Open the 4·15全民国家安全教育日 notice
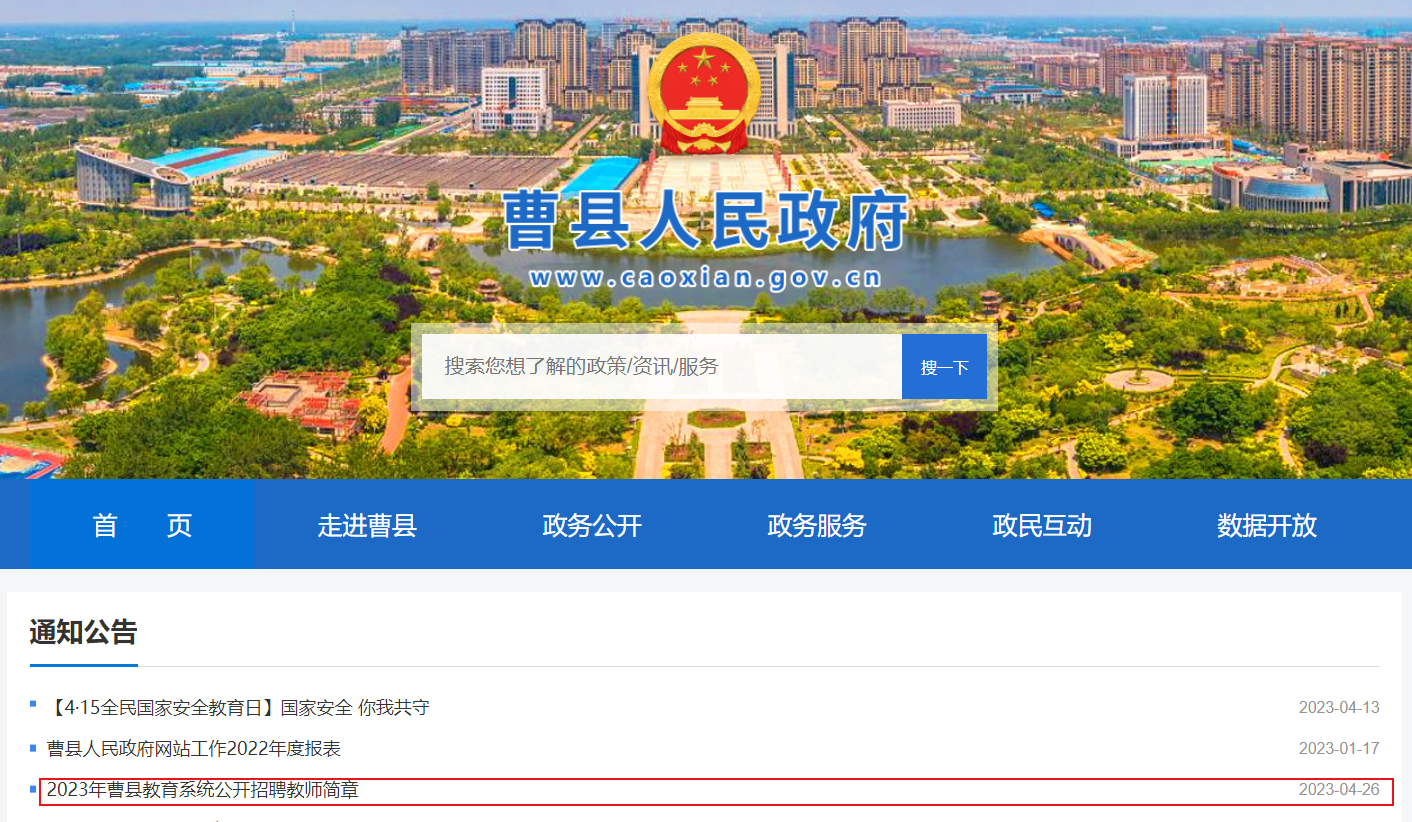 point(238,707)
